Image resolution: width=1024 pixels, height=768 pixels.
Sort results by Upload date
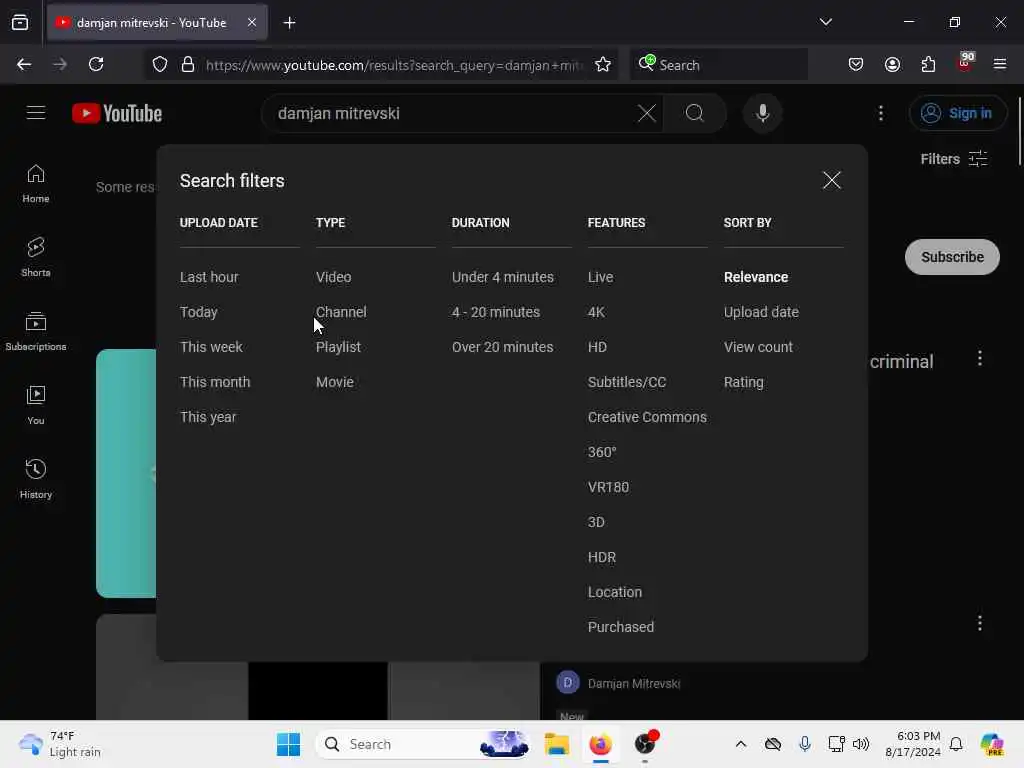point(761,313)
